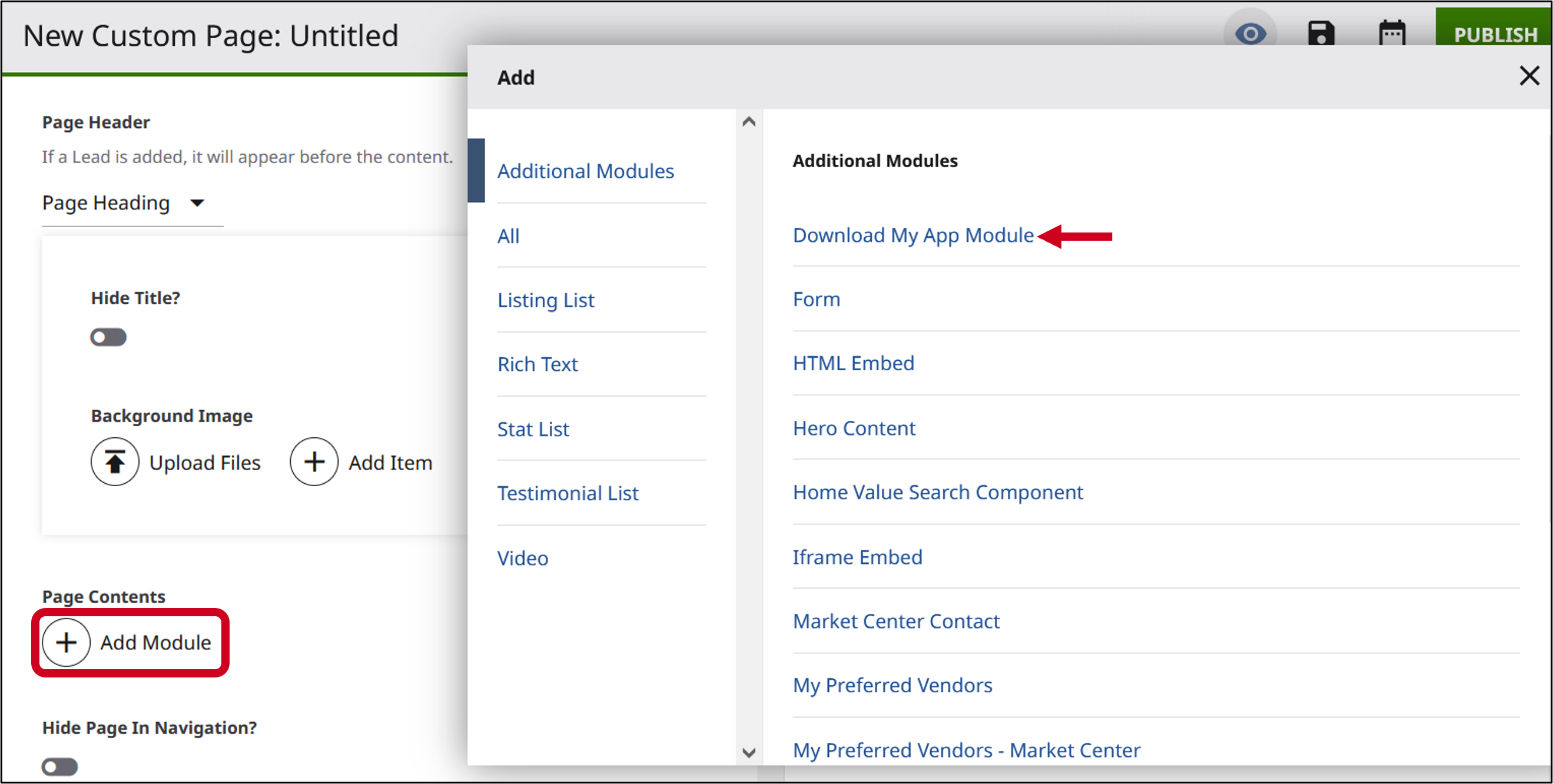Click the 'Add' panel title

tap(516, 77)
